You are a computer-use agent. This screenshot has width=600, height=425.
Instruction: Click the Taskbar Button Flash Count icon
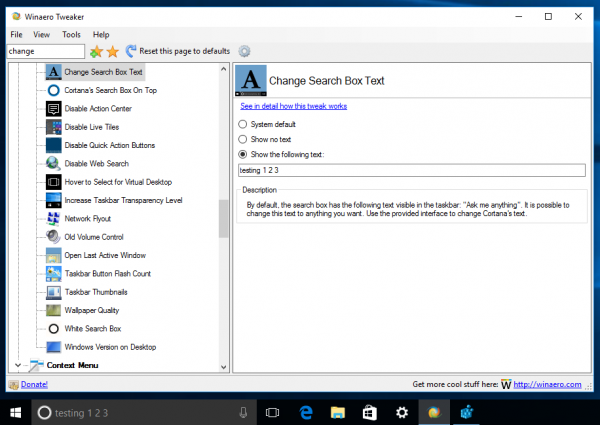[54, 274]
